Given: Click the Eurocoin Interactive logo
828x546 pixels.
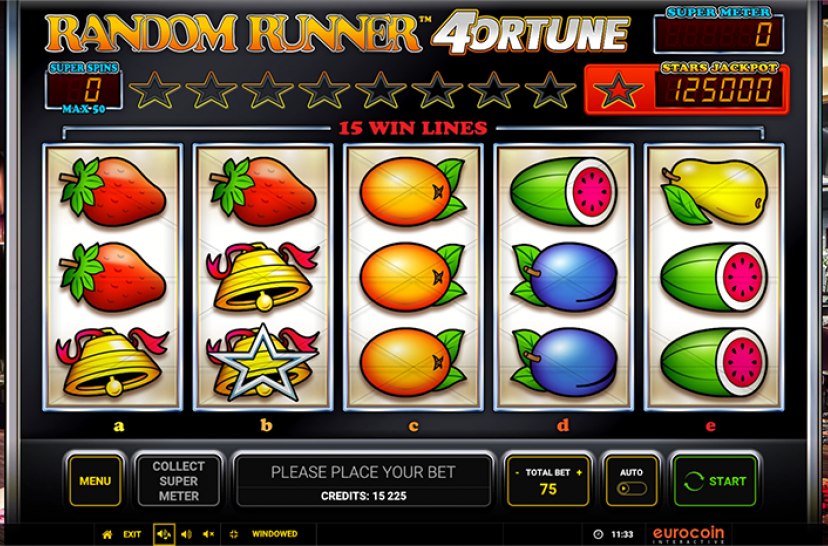Looking at the screenshot, I should (689, 534).
